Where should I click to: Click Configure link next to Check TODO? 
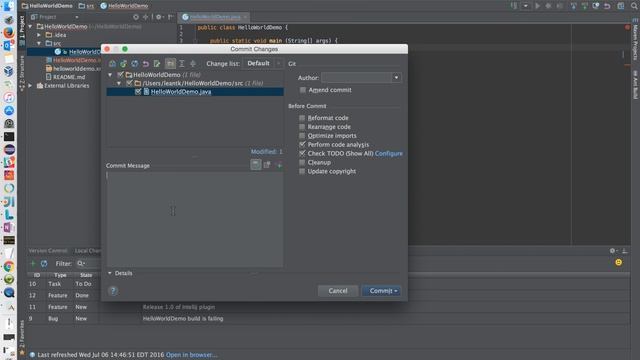click(x=389, y=153)
